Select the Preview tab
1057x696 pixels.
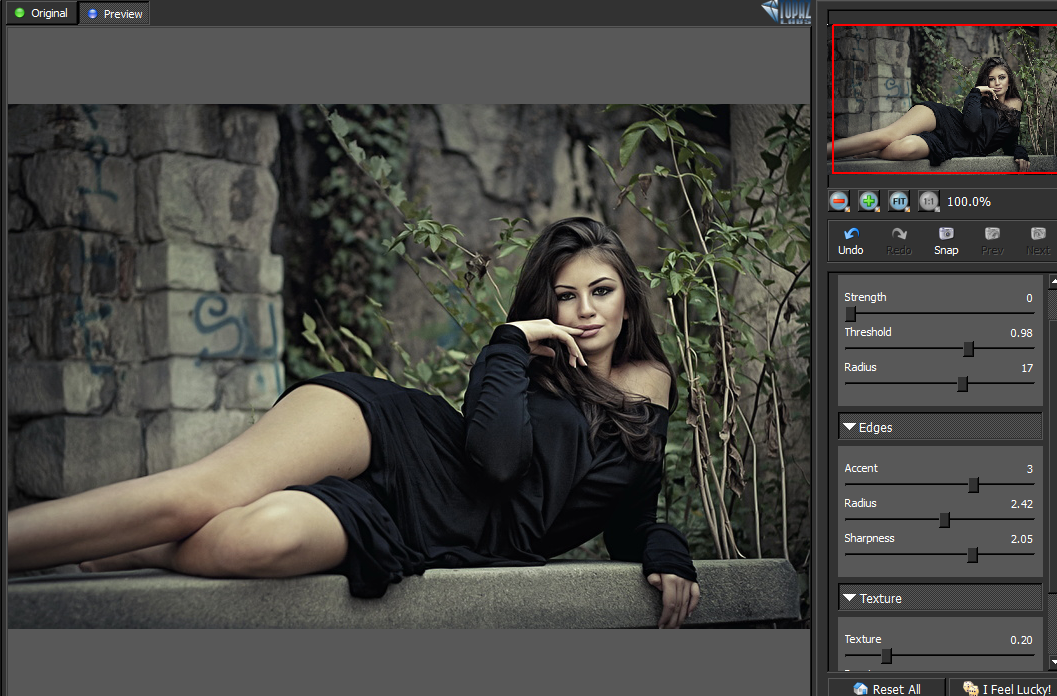[114, 14]
